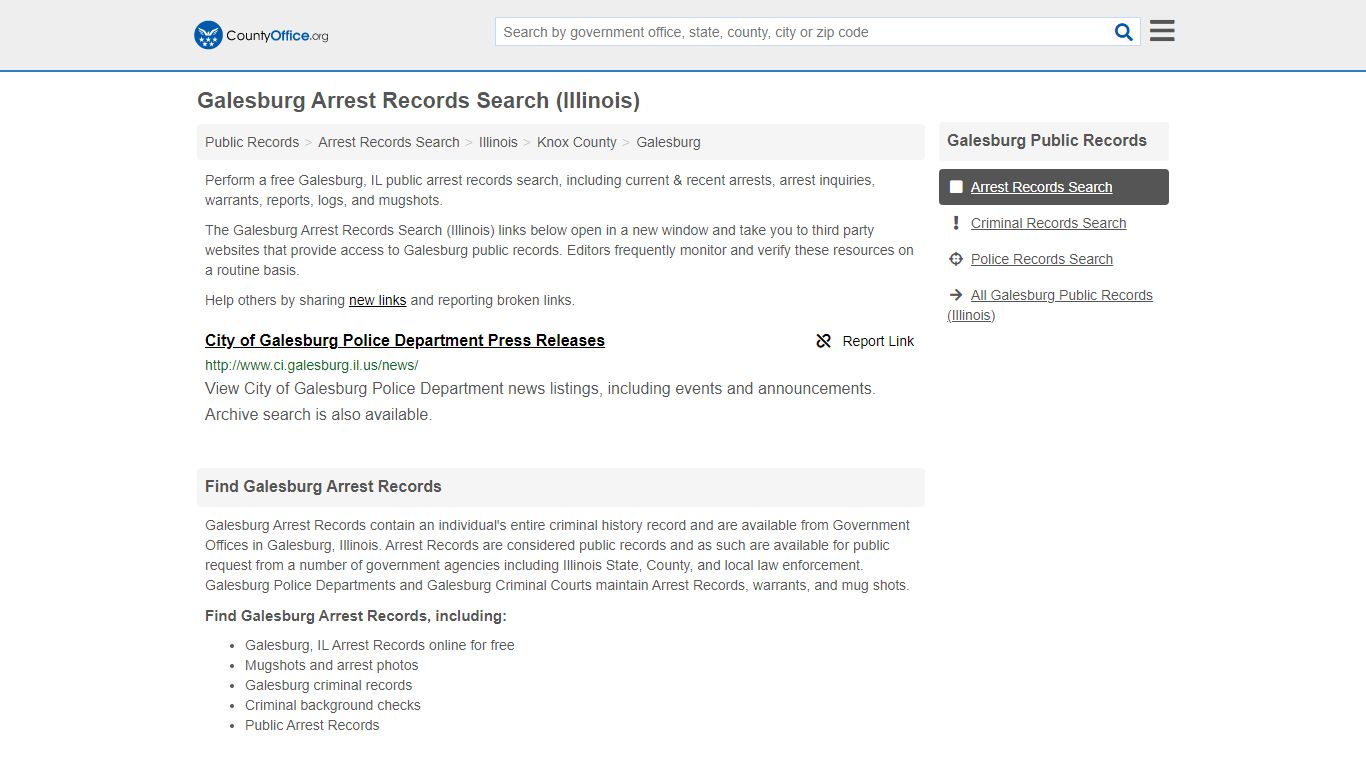Select Galesburg breadcrumb
Viewport: 1366px width, 768px height.
pos(668,142)
